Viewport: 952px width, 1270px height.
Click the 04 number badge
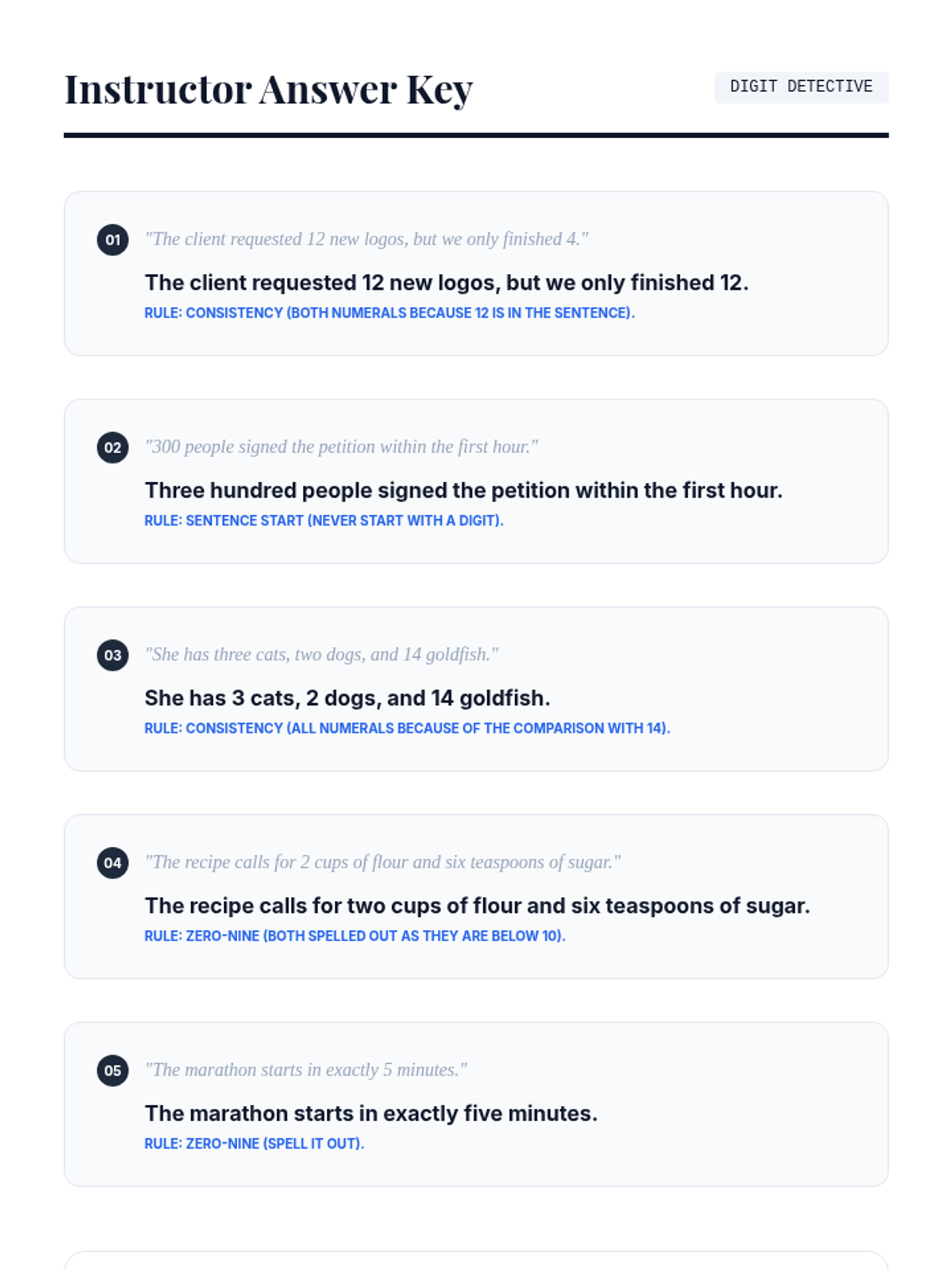[x=113, y=863]
